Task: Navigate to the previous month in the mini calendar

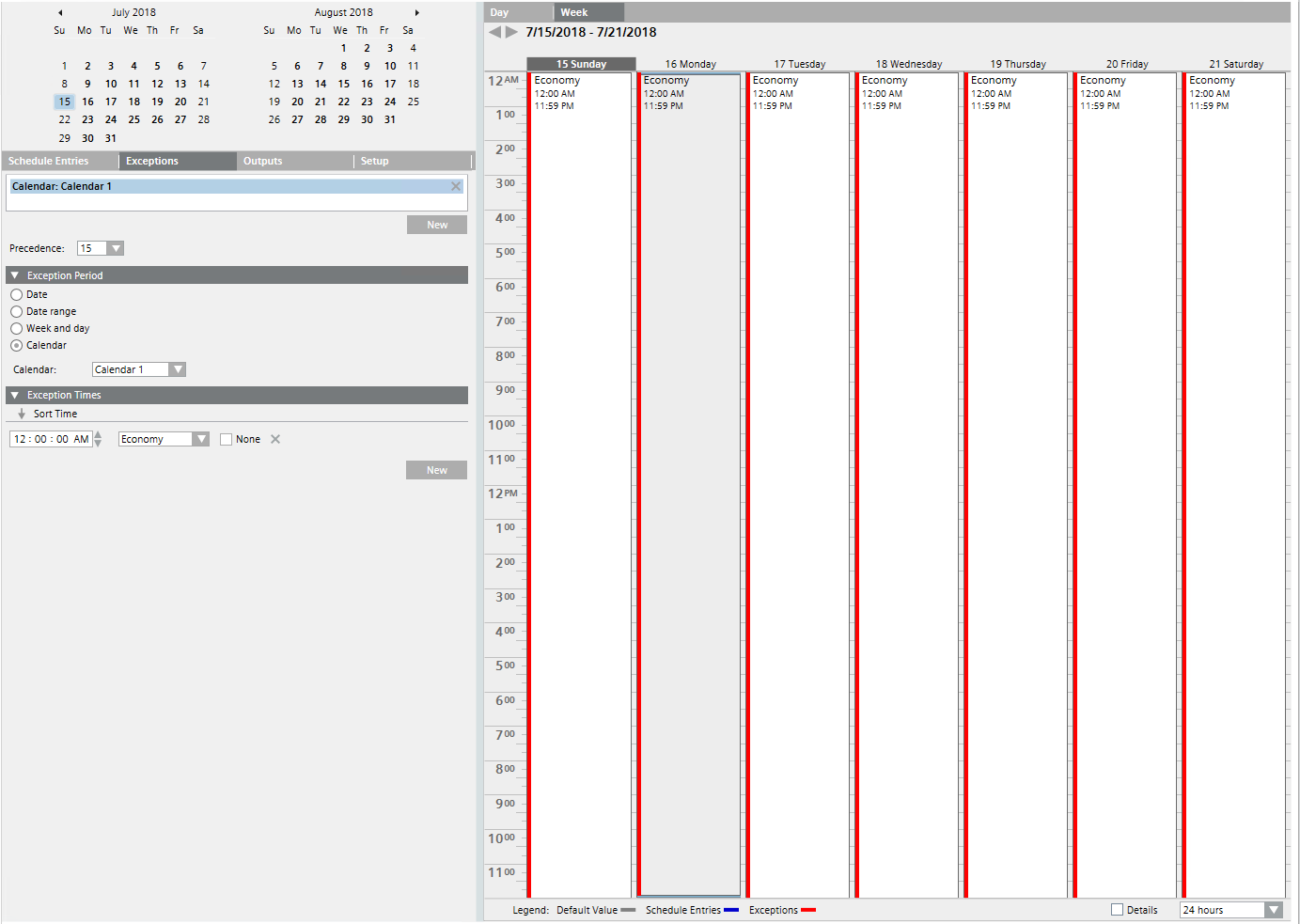Action: pyautogui.click(x=60, y=11)
